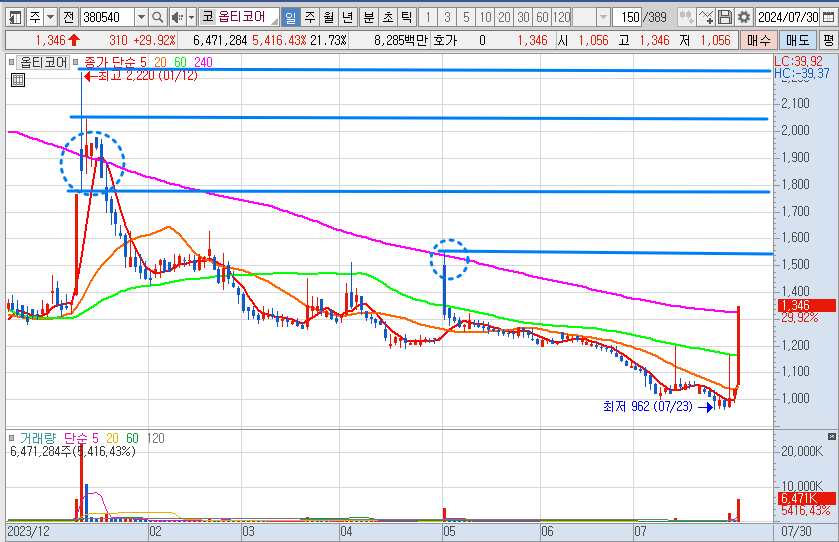Click the +29.92% change rate
Viewport: 839px width, 542px height.
pos(154,40)
